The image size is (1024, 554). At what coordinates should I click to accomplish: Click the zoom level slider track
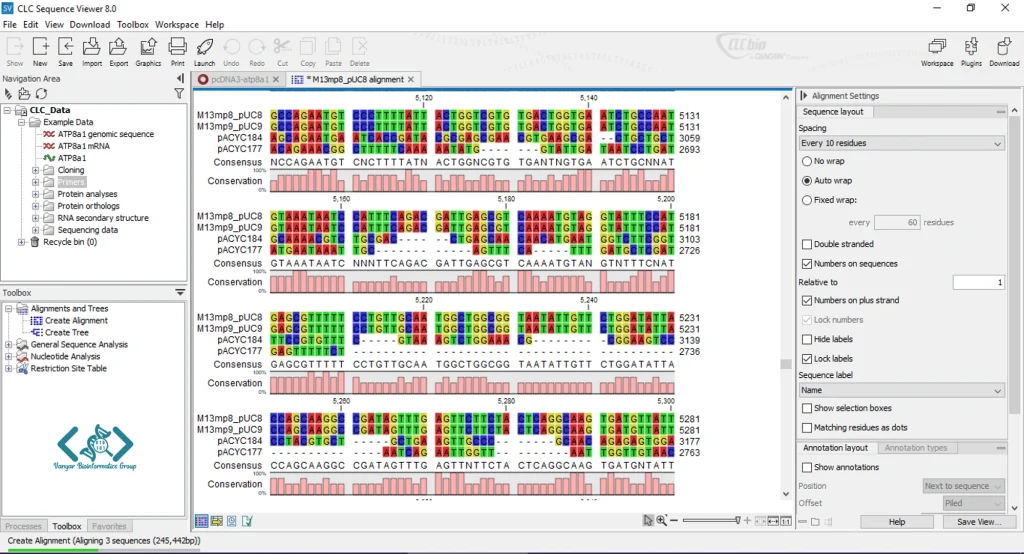711,521
